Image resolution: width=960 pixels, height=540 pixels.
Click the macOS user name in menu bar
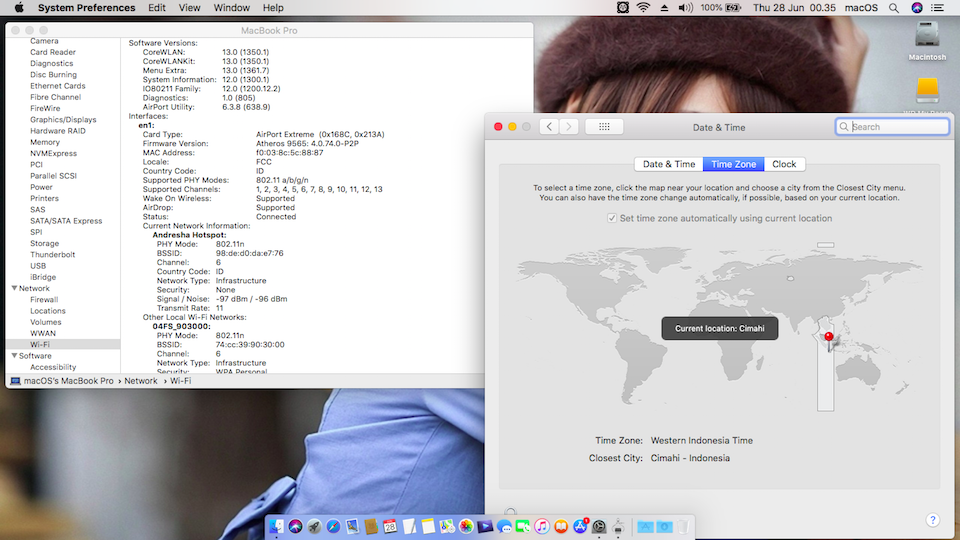coord(861,8)
